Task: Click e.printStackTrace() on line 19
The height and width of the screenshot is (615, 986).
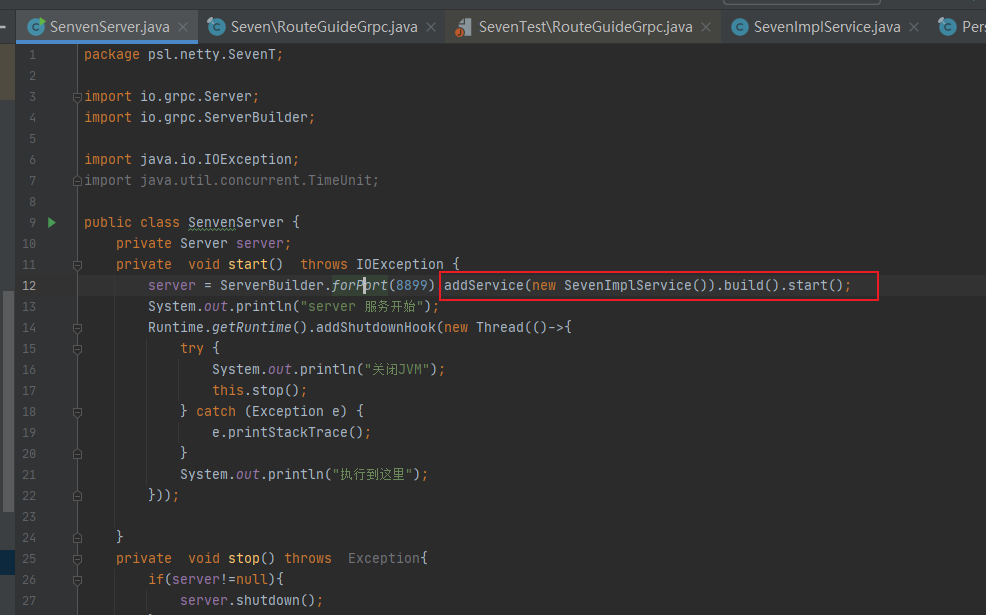Action: 287,433
